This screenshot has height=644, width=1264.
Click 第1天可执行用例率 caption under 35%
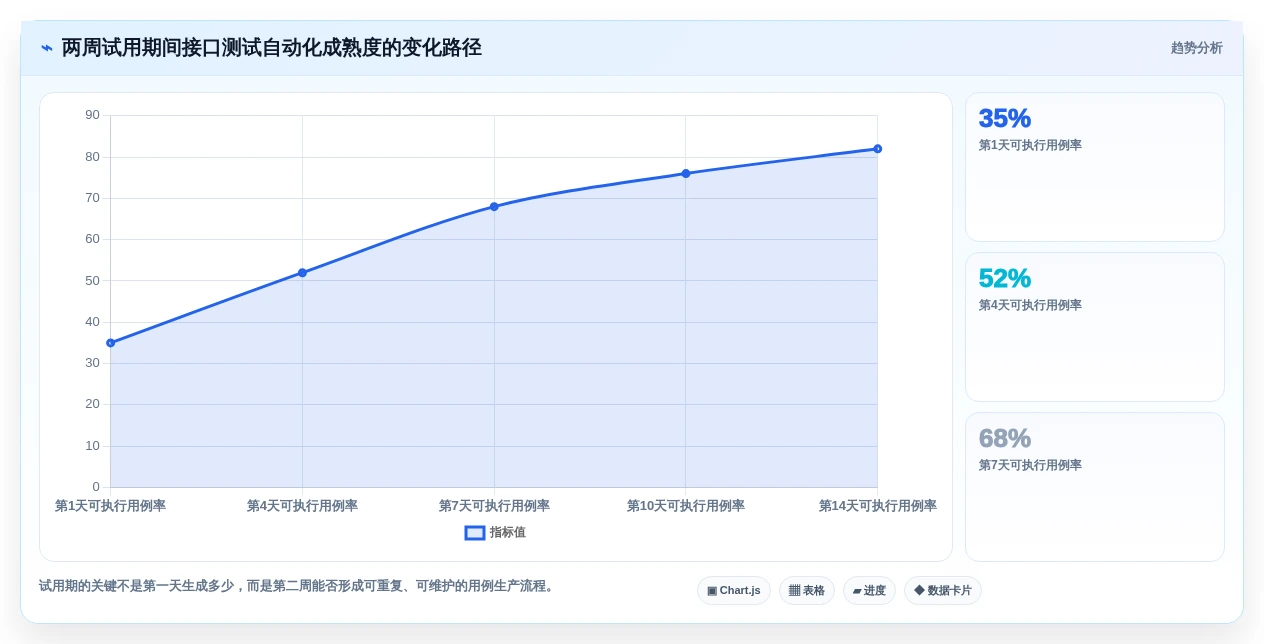tap(1030, 146)
